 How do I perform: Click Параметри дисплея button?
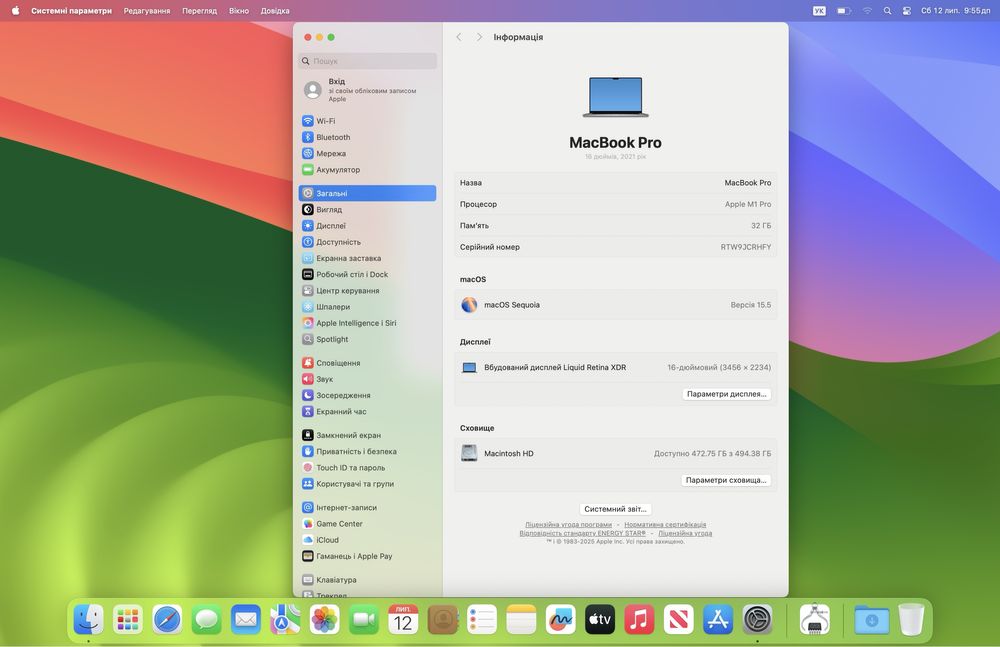[x=726, y=394]
